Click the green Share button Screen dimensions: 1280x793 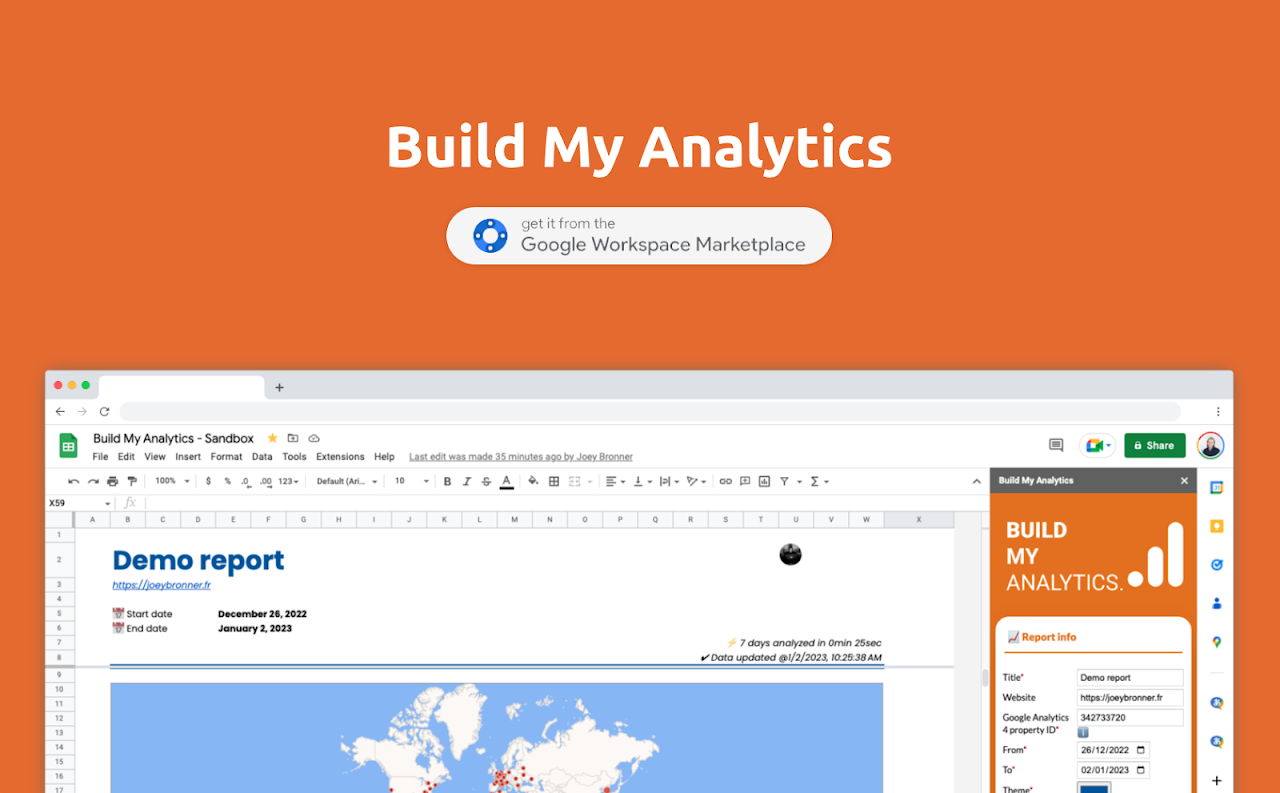[x=1155, y=446]
